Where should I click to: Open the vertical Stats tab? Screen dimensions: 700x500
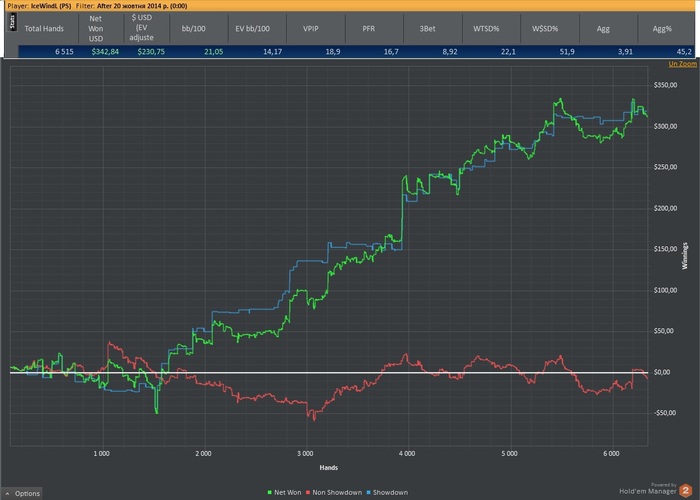coord(12,22)
